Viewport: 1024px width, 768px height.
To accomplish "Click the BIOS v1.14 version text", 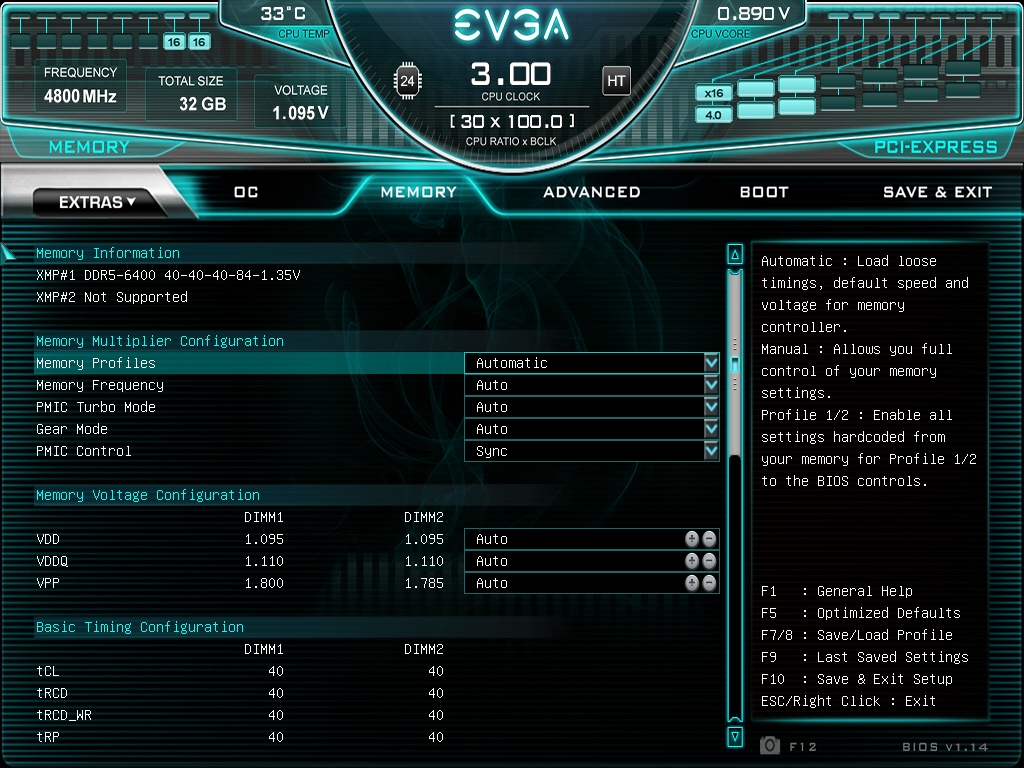I will (x=945, y=746).
